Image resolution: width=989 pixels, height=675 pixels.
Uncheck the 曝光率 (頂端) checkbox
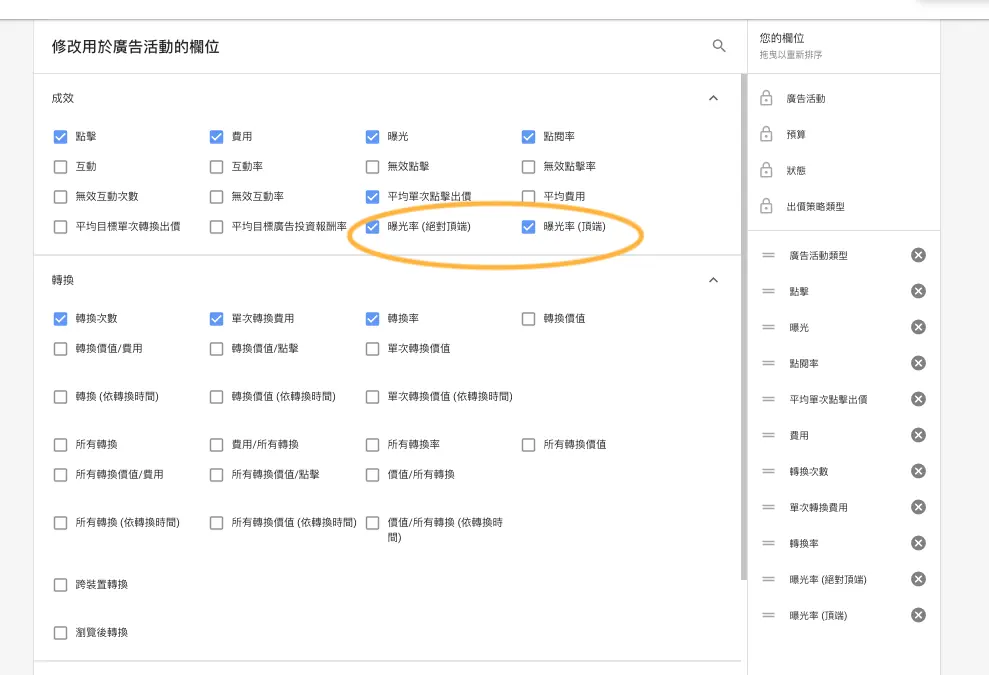(x=529, y=226)
